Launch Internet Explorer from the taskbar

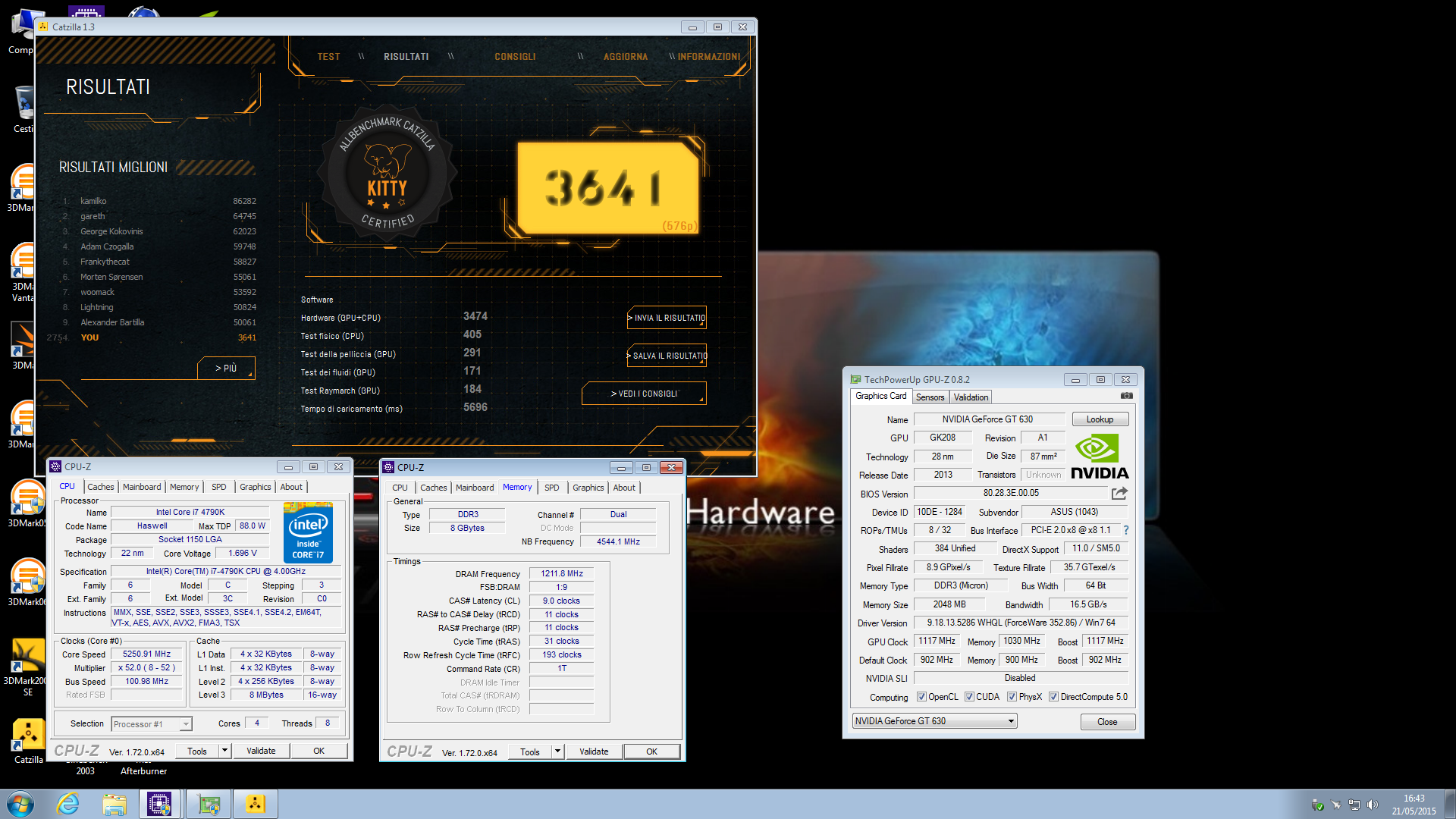(68, 804)
